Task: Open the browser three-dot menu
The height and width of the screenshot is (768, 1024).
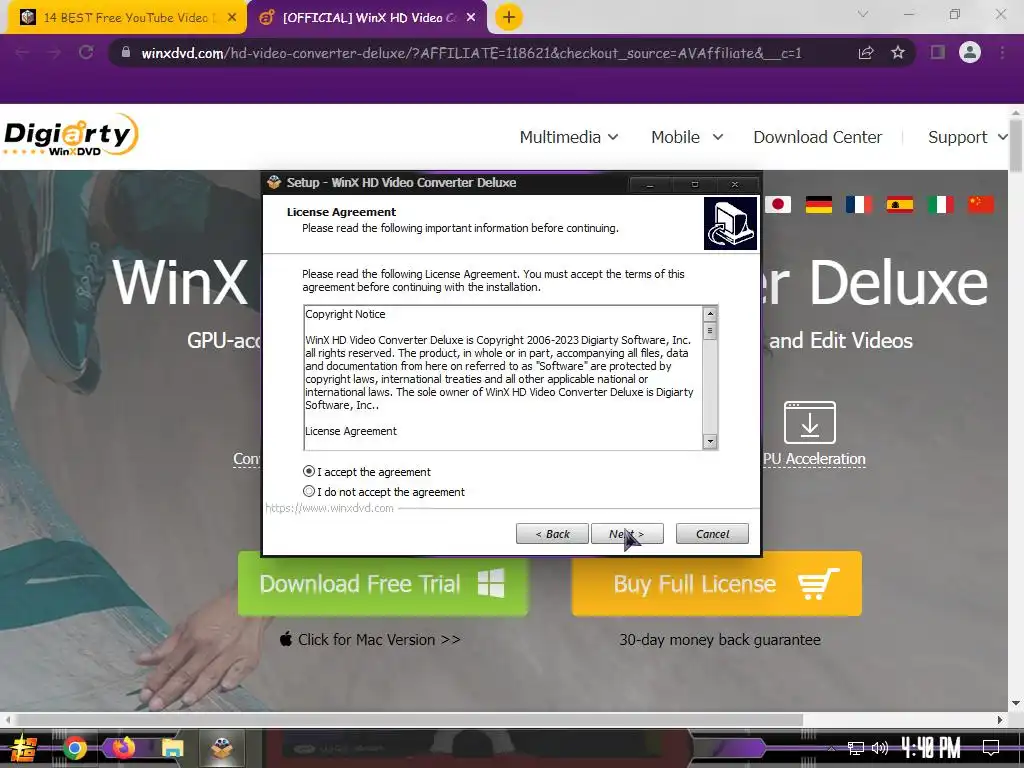Action: coord(1002,52)
